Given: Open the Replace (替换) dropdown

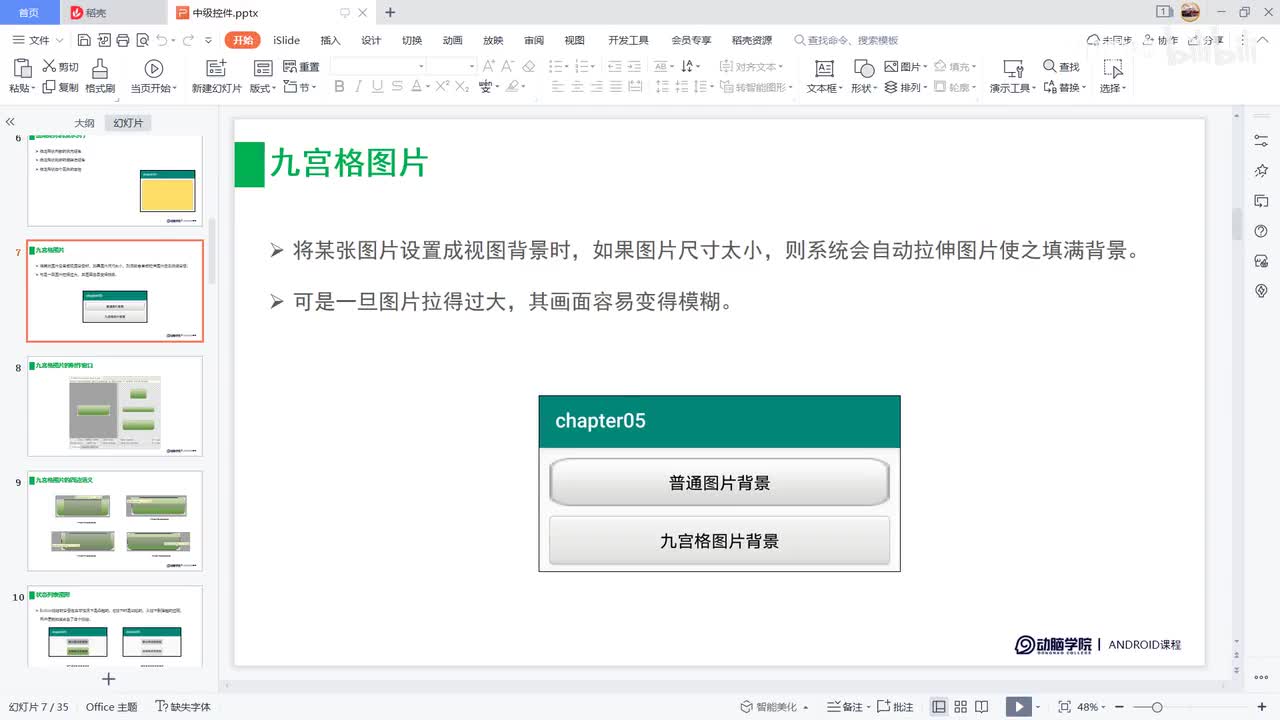Looking at the screenshot, I should (1065, 87).
